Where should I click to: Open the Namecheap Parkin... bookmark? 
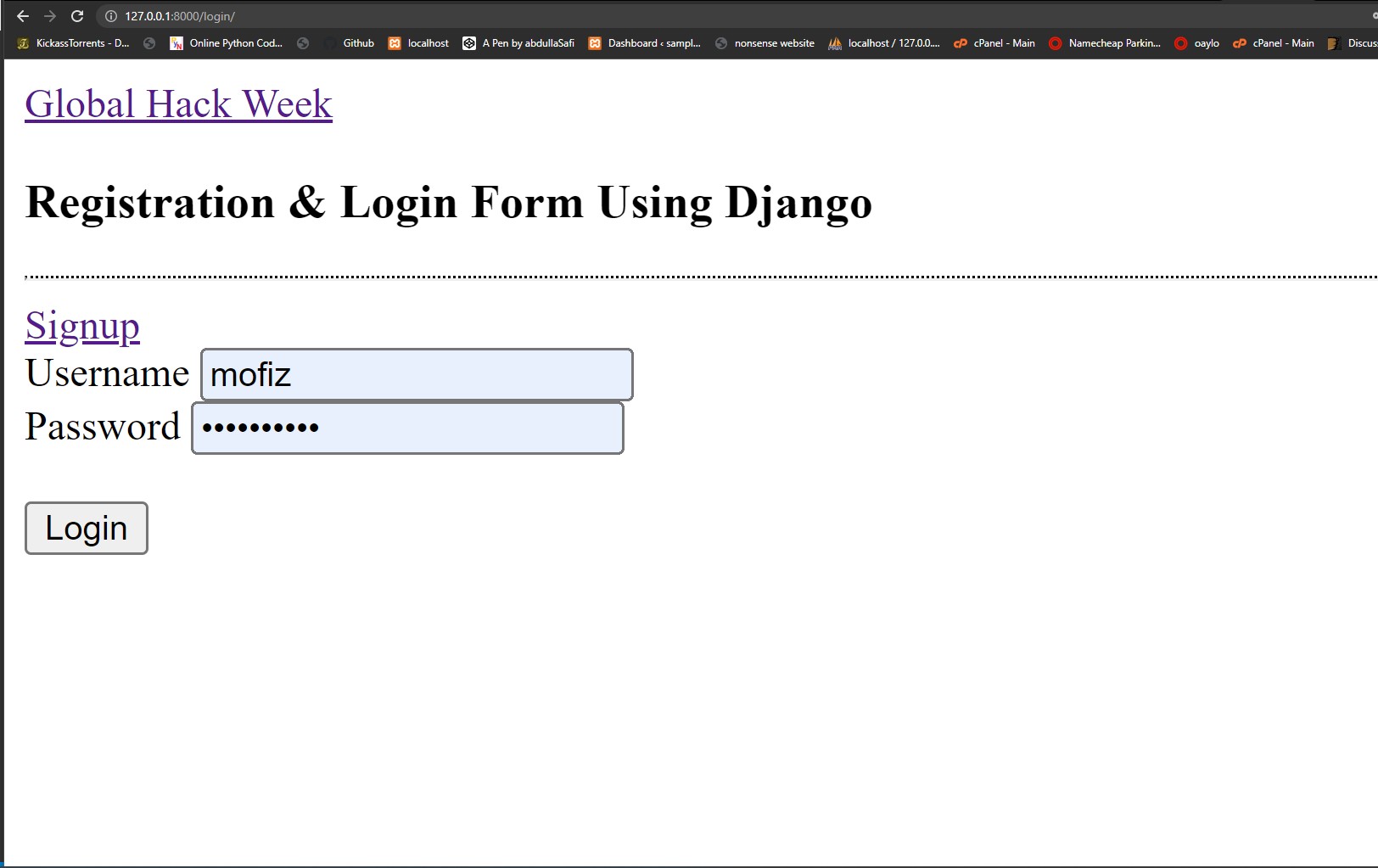[1105, 43]
